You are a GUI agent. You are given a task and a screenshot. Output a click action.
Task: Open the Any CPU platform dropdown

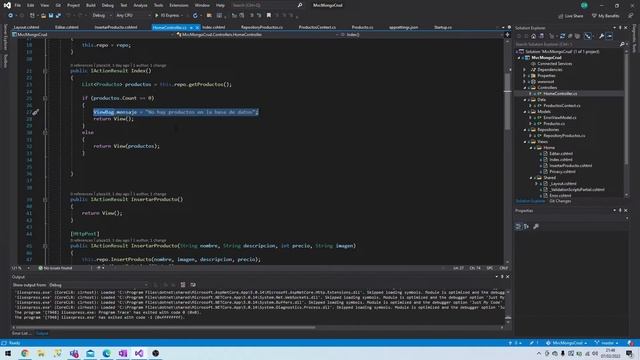(x=132, y=16)
